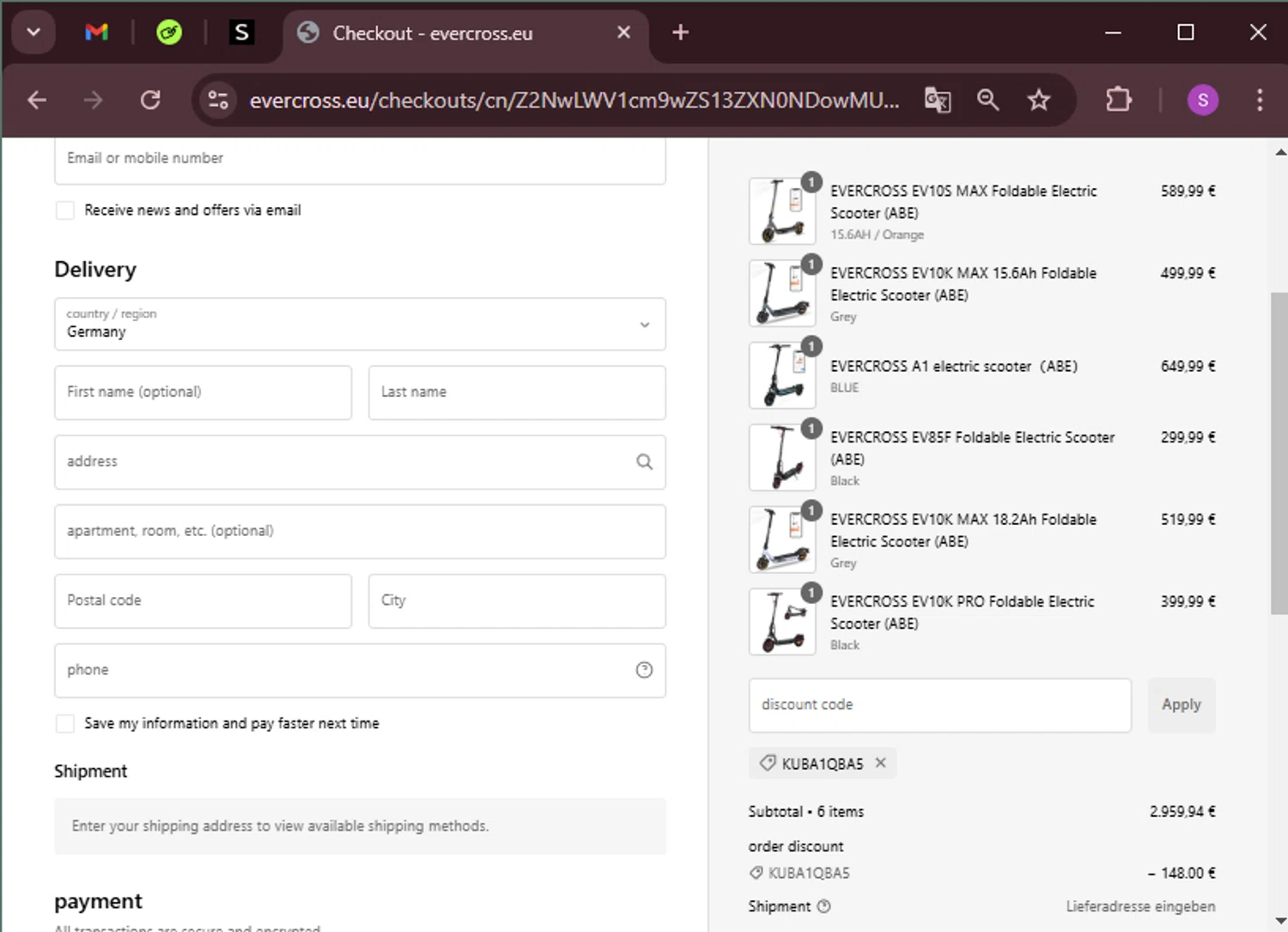This screenshot has height=932, width=1288.
Task: Click the EV10K PRO scooter thumbnail
Action: [782, 622]
